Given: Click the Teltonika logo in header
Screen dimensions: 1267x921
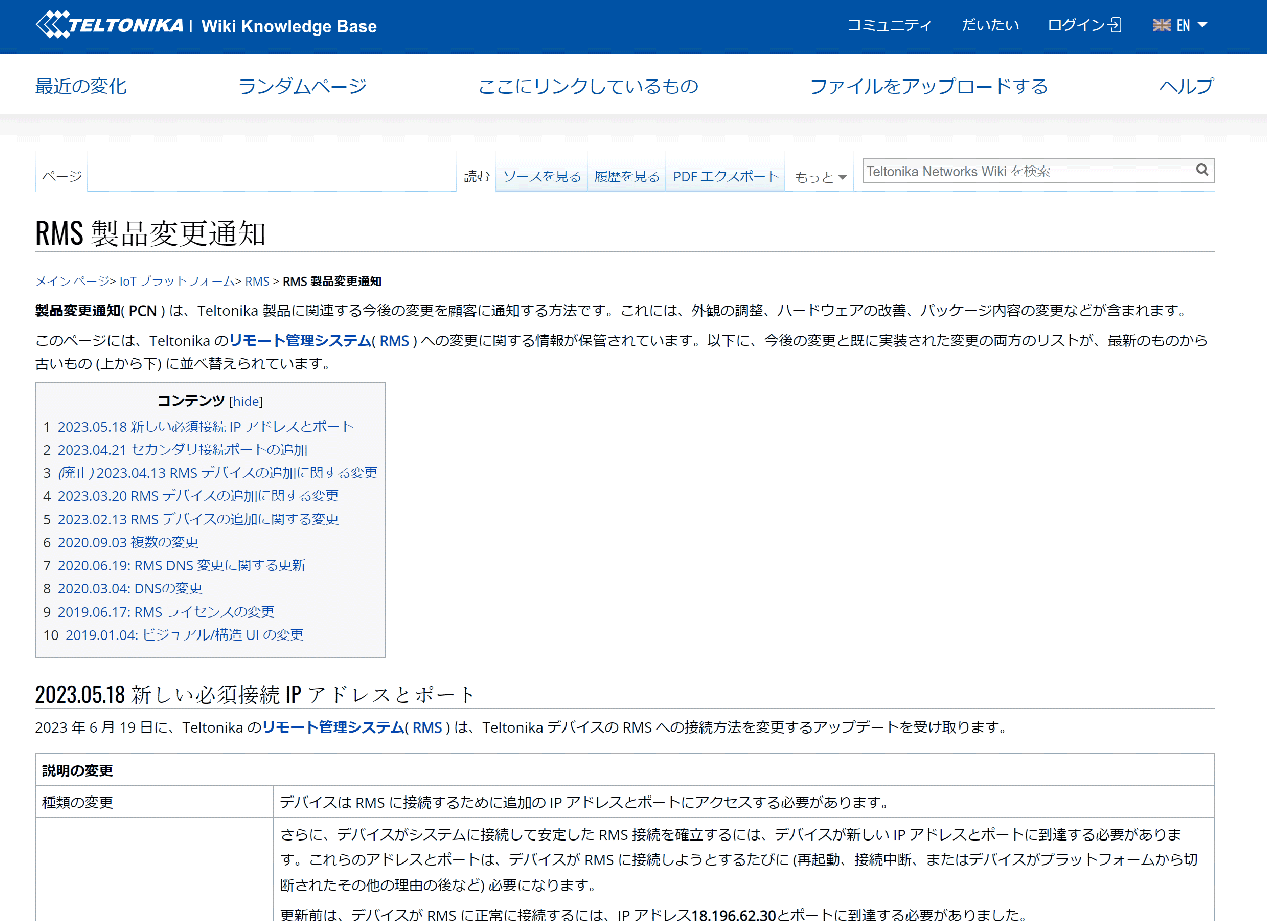Looking at the screenshot, I should pos(109,25).
